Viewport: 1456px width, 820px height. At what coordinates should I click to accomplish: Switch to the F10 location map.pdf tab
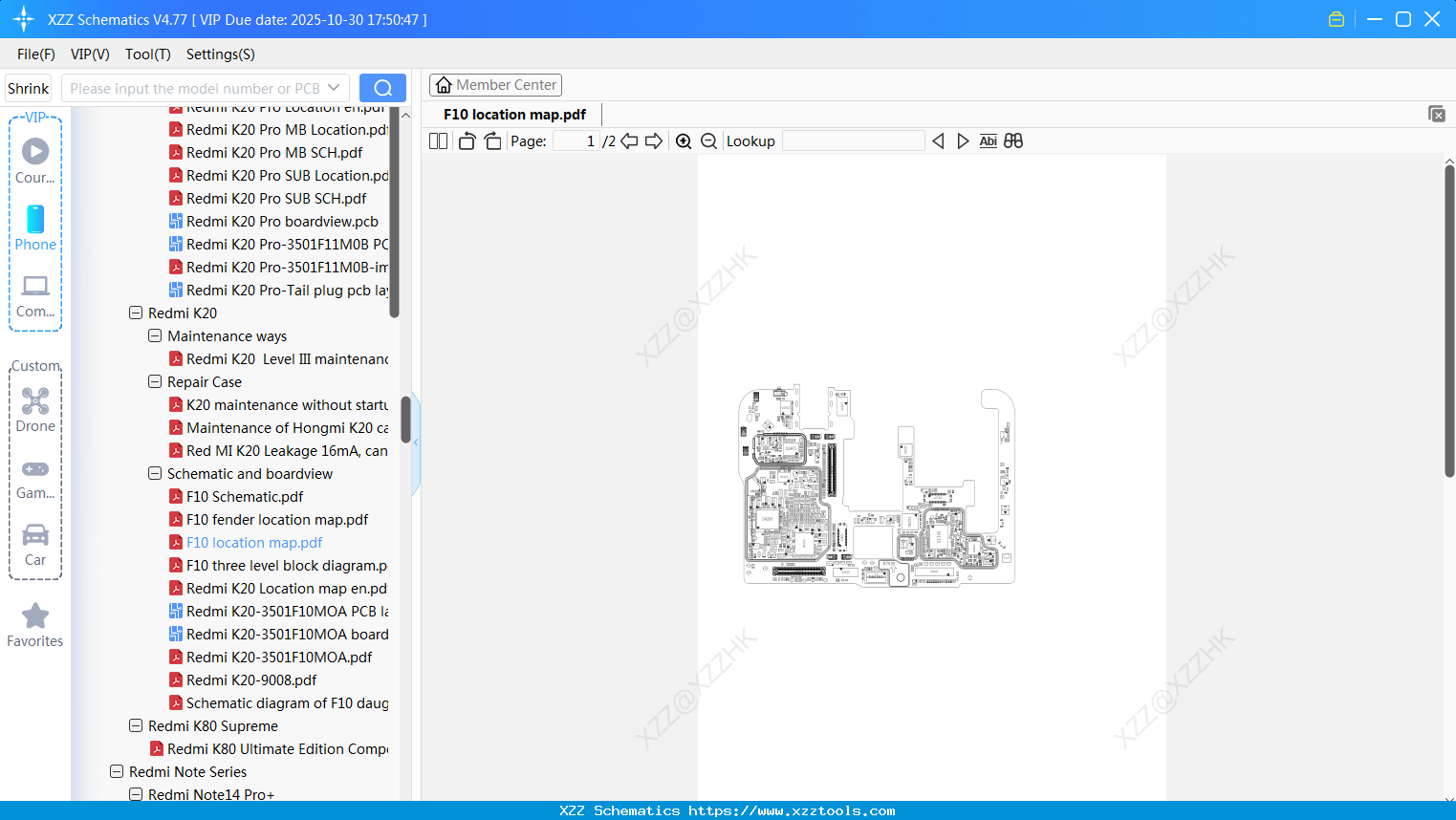tap(513, 114)
